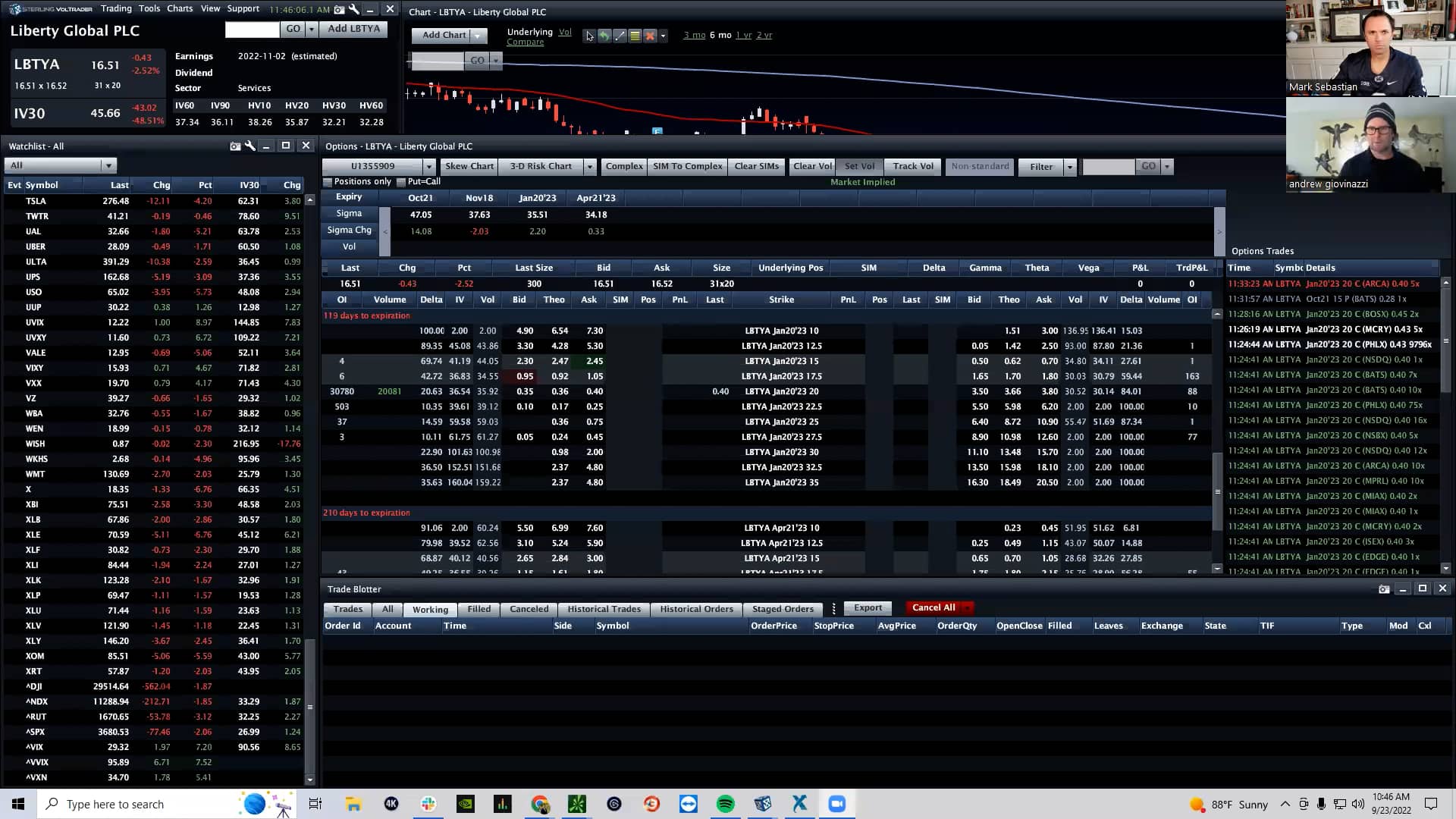The image size is (1456, 819).
Task: Click the green undo arrow in the chart toolbar
Action: pos(604,36)
